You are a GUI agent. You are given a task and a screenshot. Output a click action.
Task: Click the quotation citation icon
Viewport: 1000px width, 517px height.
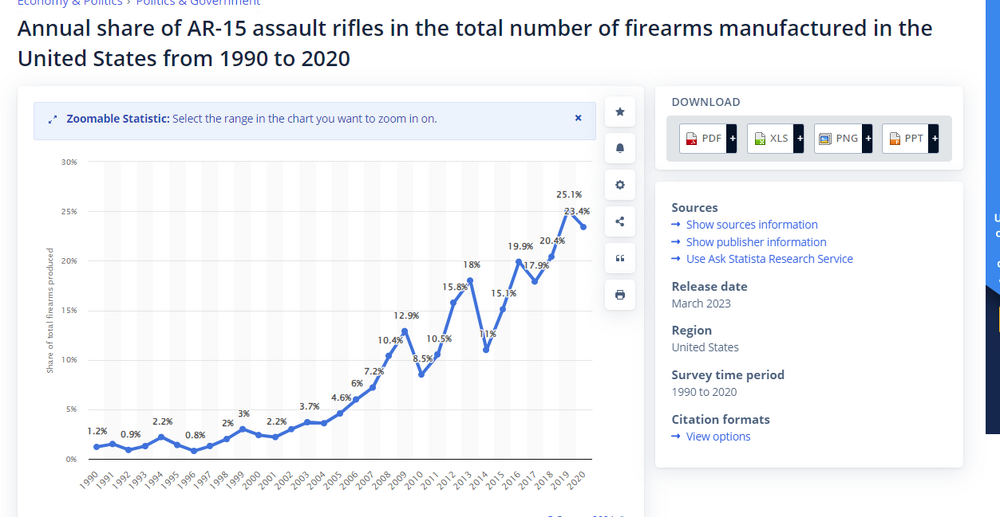pyautogui.click(x=620, y=258)
